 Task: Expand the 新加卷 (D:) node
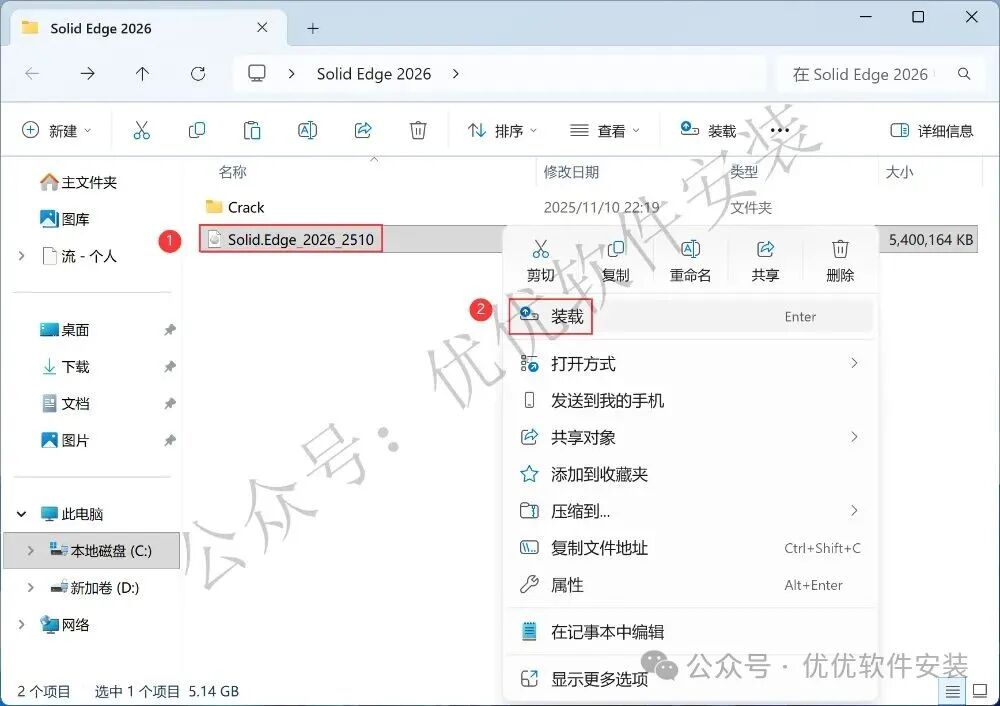click(x=30, y=587)
